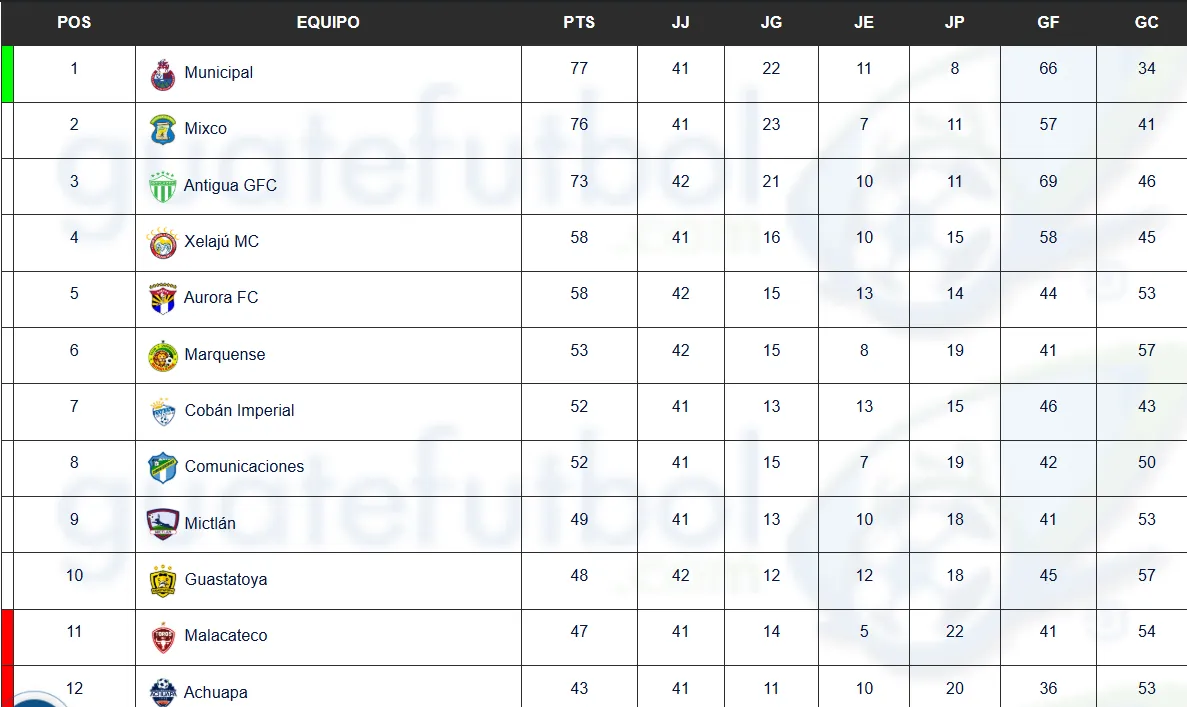Click the red position marker beside Malacateco
This screenshot has width=1187, height=707.
point(7,636)
